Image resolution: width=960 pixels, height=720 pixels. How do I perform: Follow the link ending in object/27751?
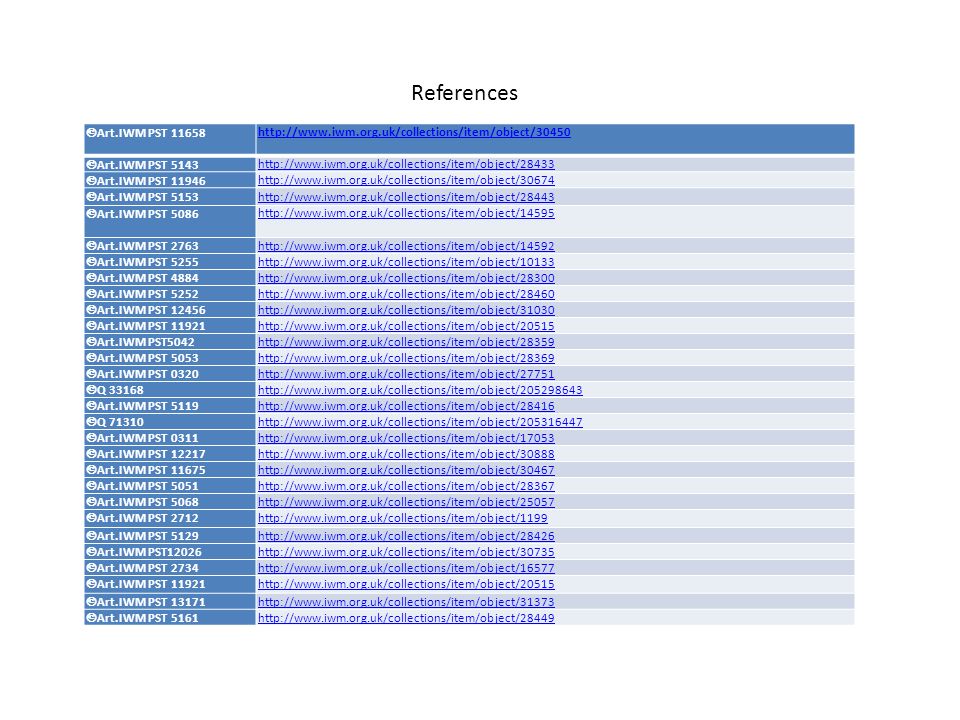click(406, 374)
